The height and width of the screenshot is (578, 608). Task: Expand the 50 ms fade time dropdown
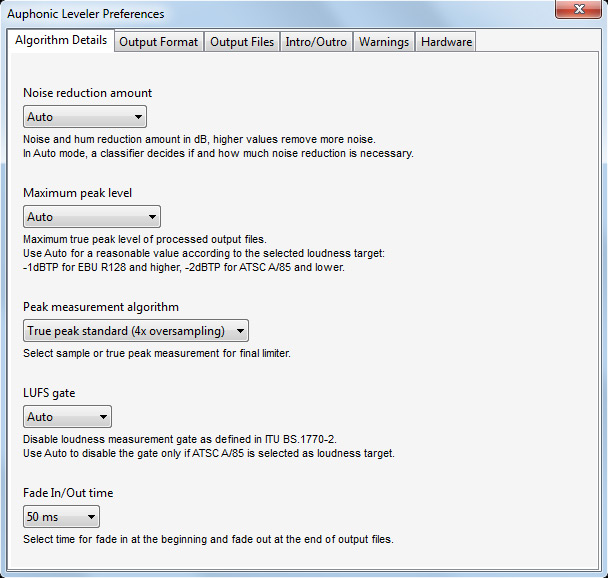[x=61, y=517]
